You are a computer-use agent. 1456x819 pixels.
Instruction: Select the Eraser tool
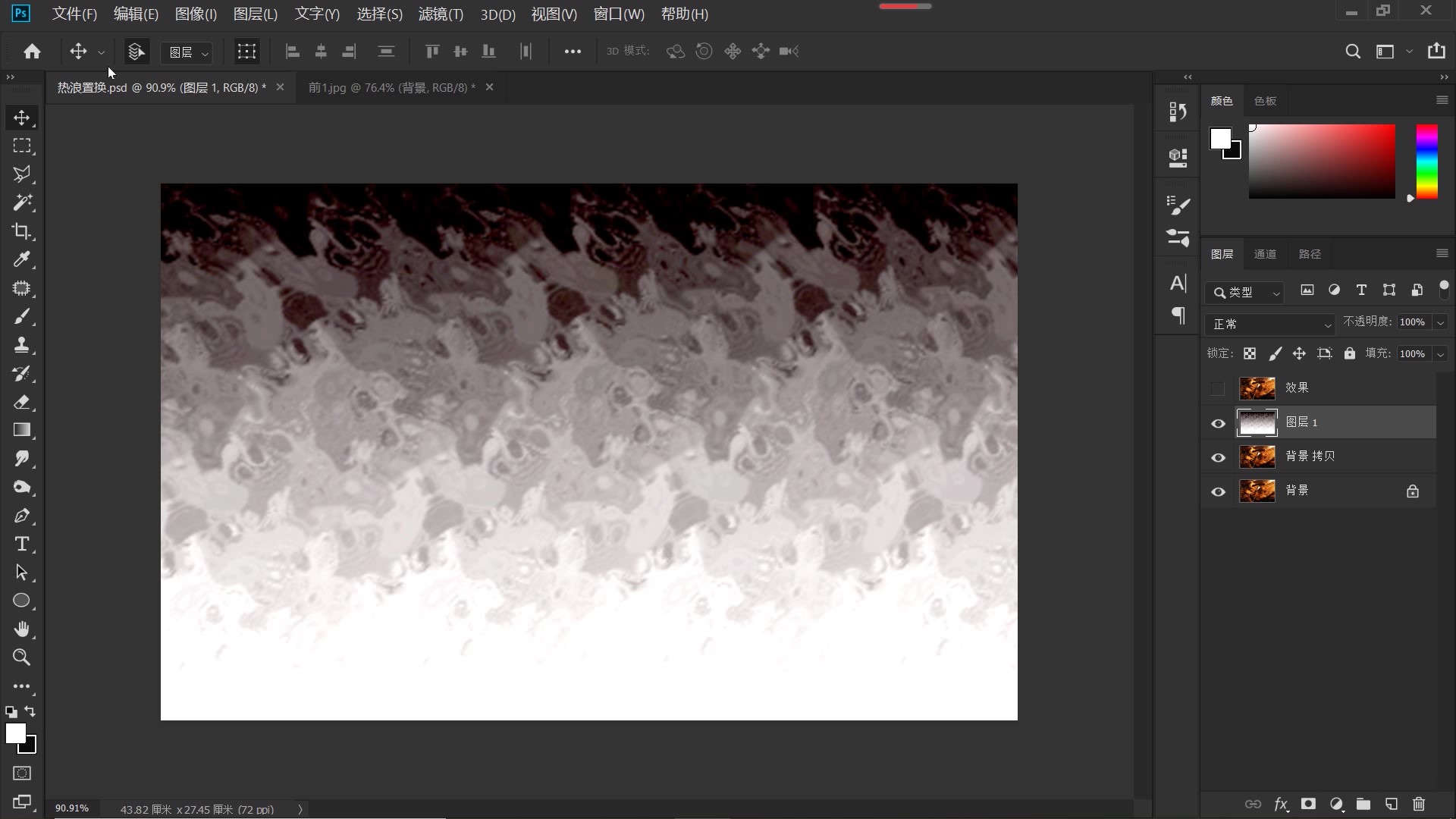pos(21,402)
